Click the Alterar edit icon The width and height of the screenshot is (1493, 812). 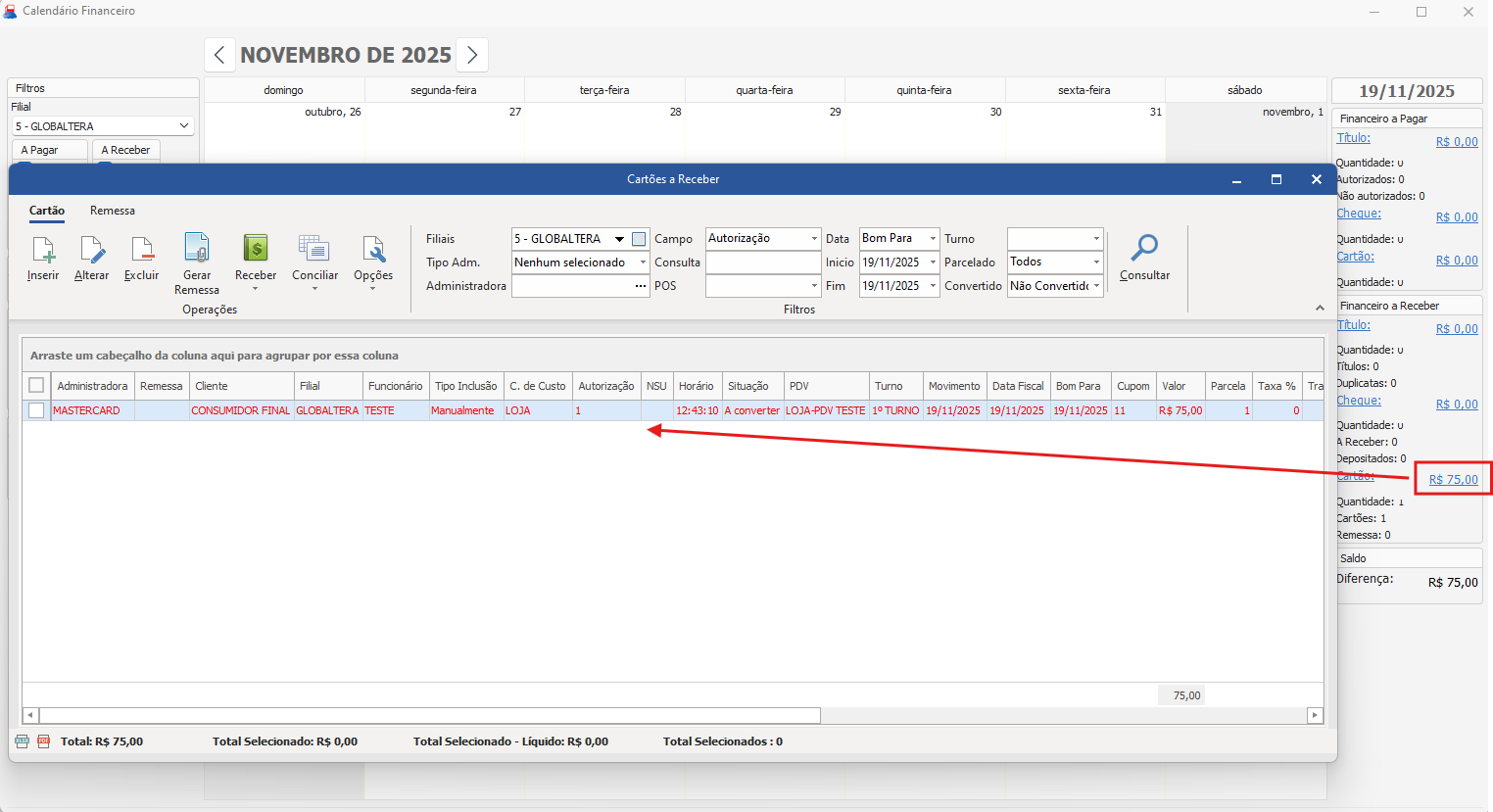92,251
